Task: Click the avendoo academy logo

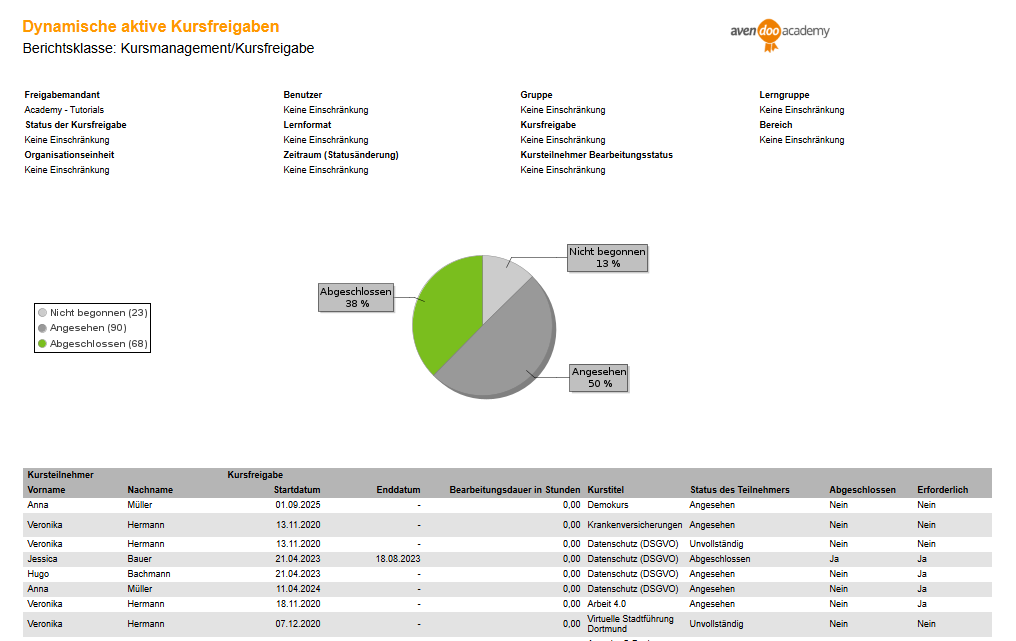Action: pyautogui.click(x=780, y=32)
